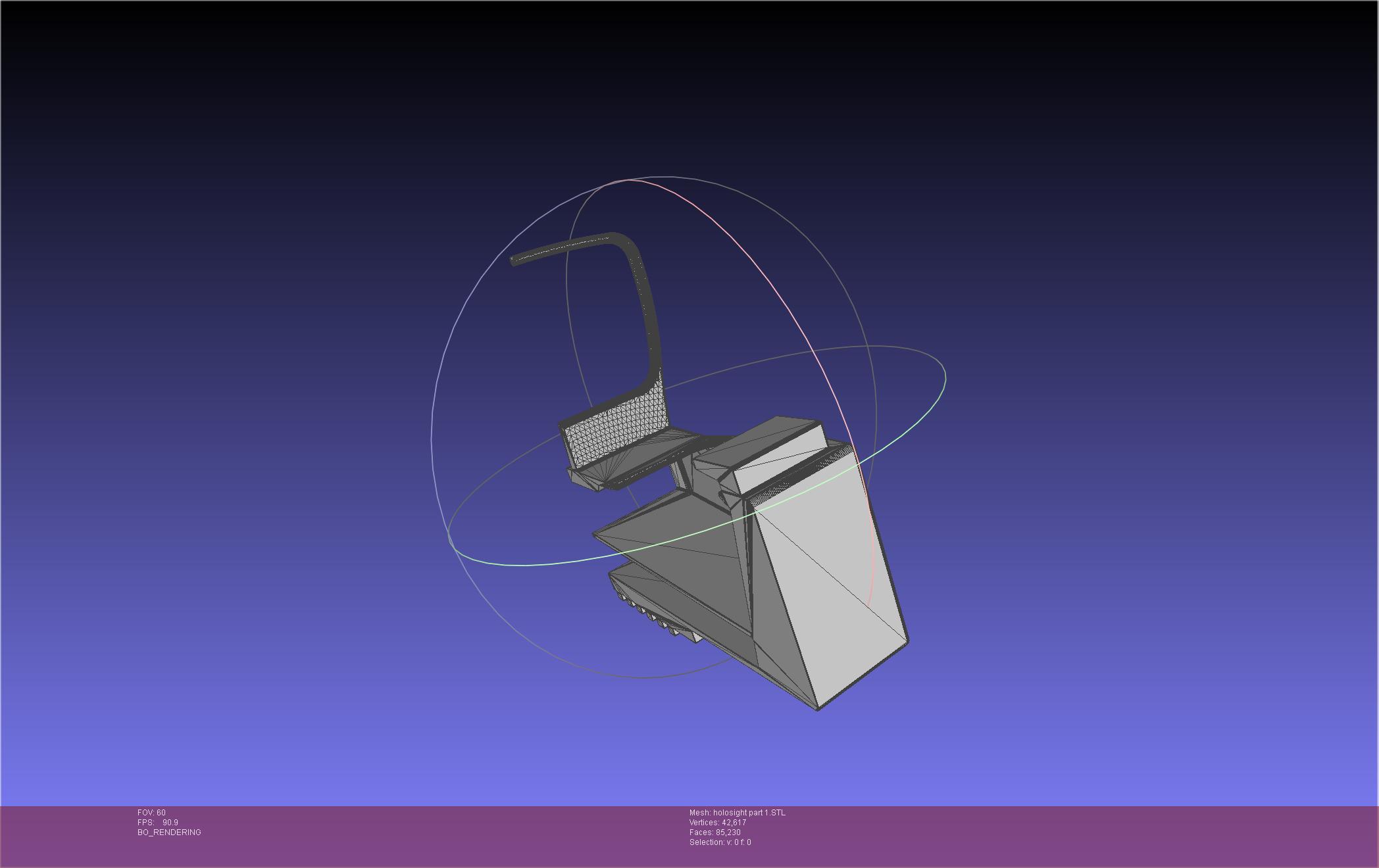Click the Selection: v: 0 f: 0 text
This screenshot has height=868, width=1379.
click(720, 842)
